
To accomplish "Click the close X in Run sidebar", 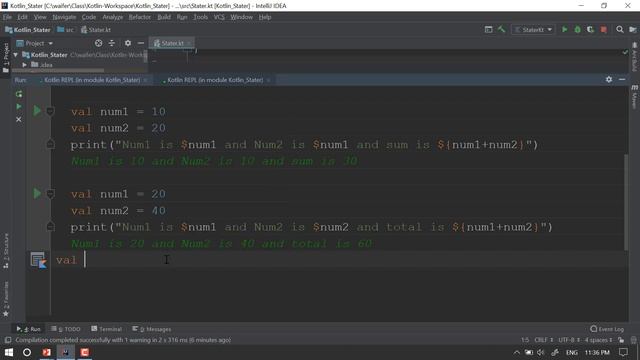I will (19, 120).
